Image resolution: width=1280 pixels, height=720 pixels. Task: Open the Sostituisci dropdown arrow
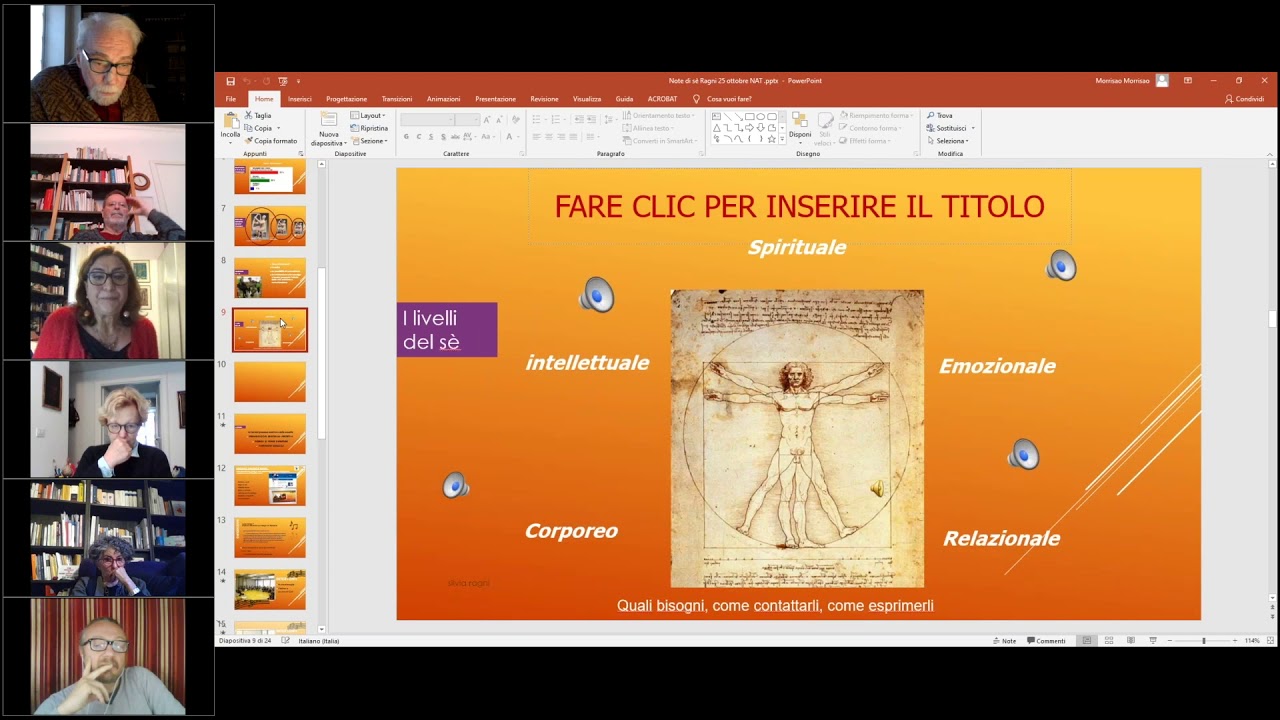973,128
